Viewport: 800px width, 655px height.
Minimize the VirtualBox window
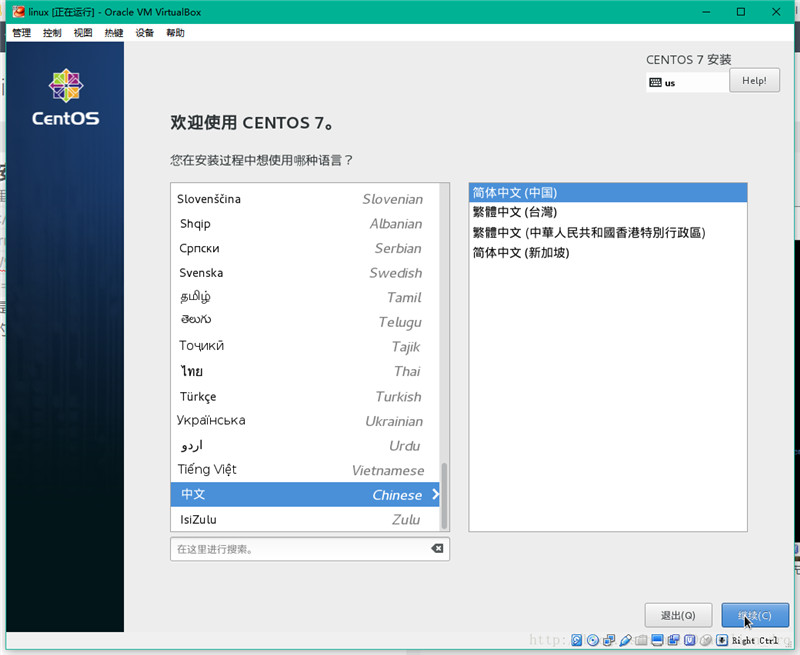click(x=706, y=12)
